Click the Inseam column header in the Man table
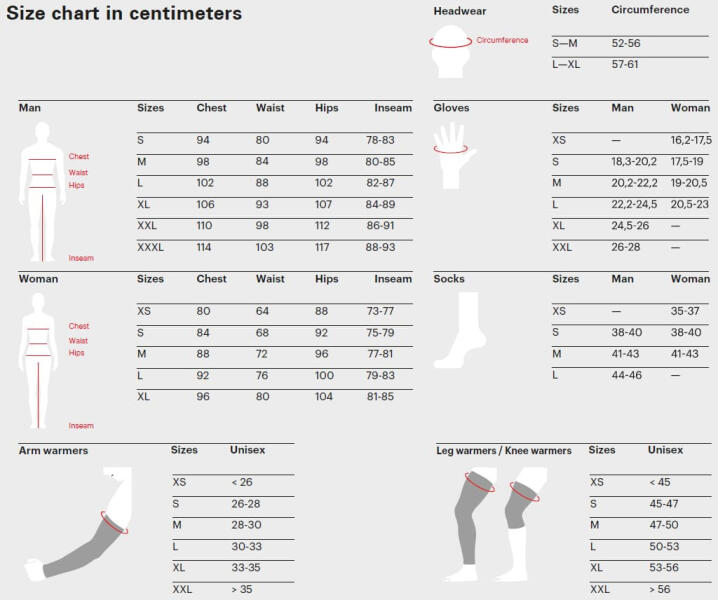 [x=393, y=108]
